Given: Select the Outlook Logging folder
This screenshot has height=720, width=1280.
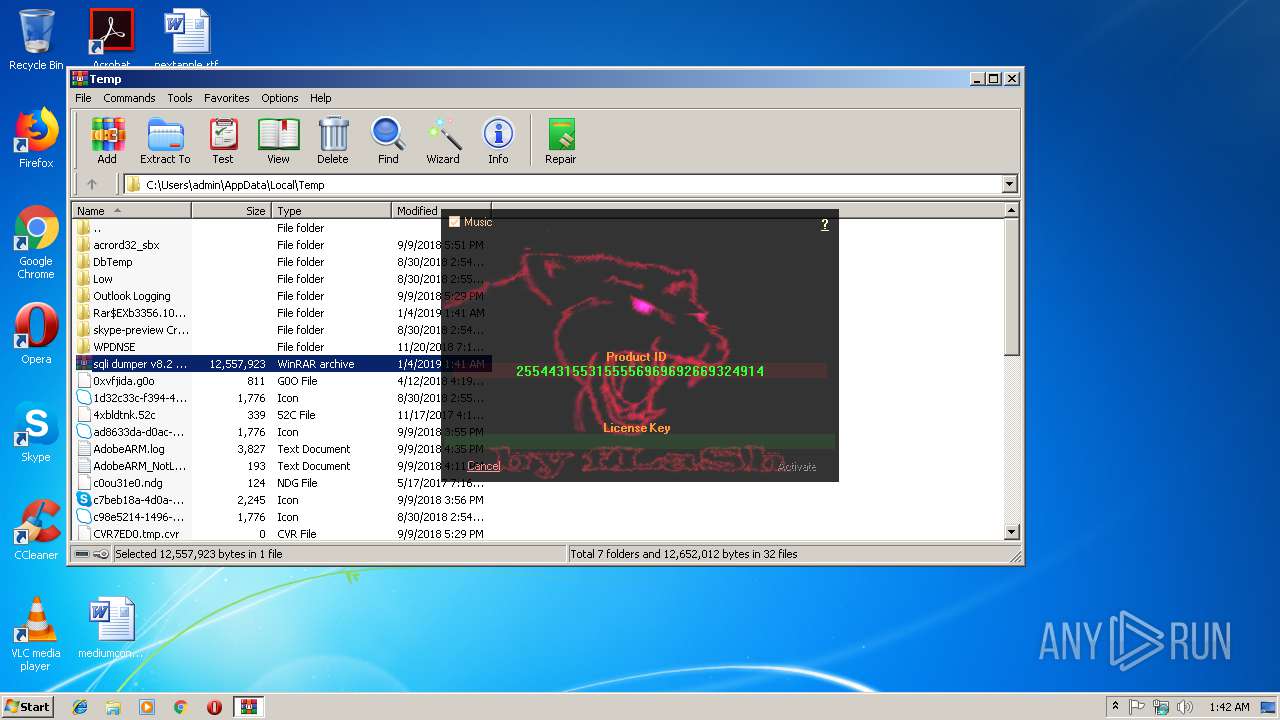Looking at the screenshot, I should [x=132, y=296].
